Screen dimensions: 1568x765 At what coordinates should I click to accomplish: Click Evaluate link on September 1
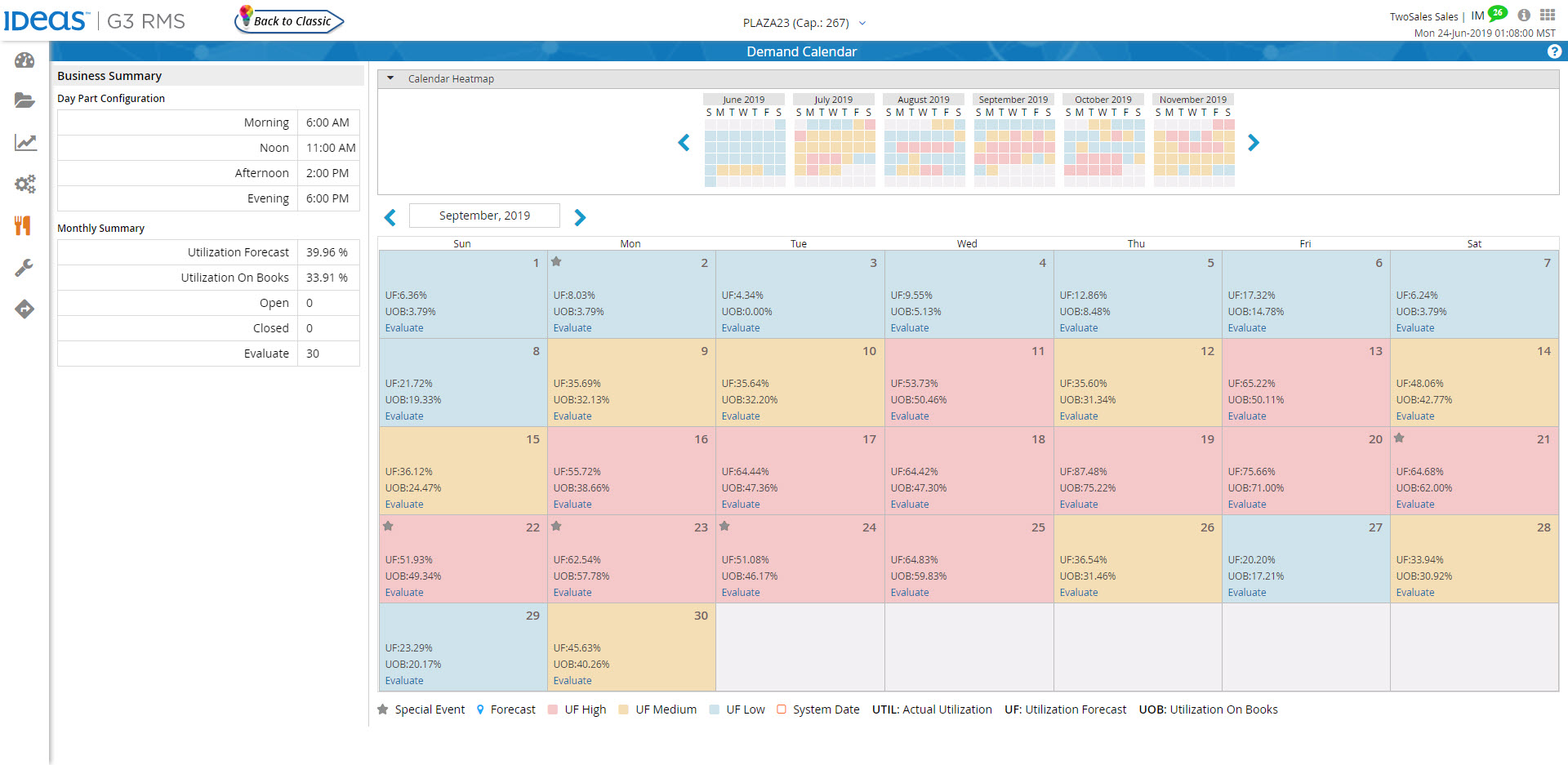[x=404, y=328]
